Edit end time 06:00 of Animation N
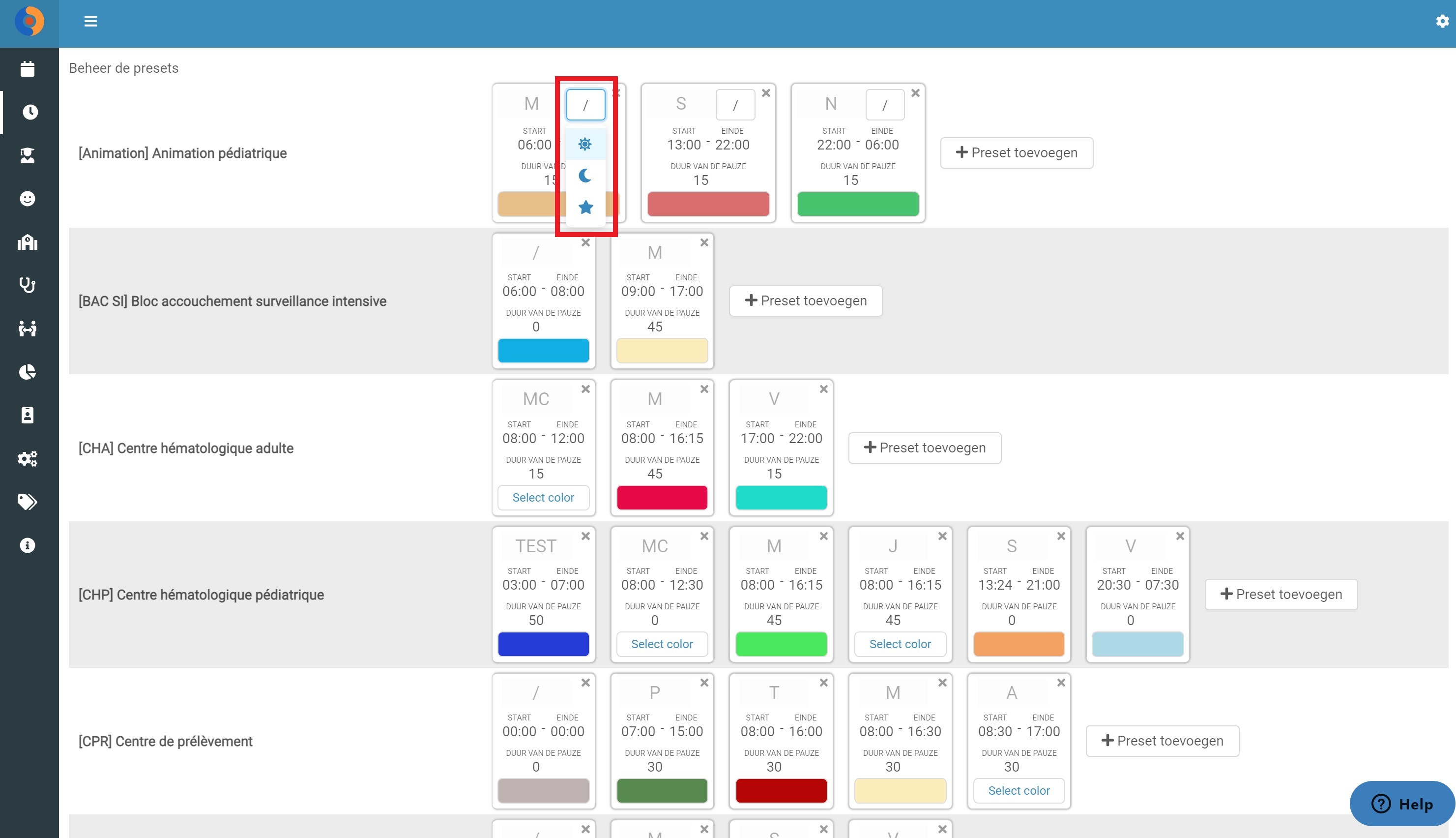The image size is (1456, 838). [x=882, y=145]
